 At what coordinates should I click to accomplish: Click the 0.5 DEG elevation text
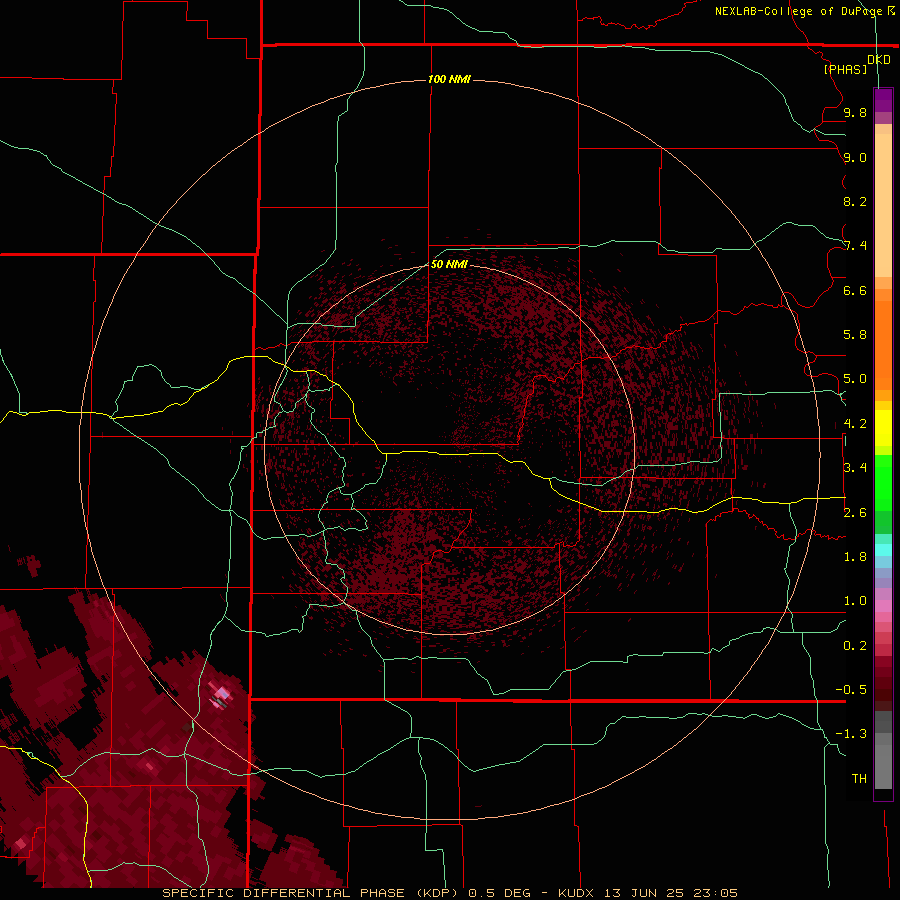point(497,893)
